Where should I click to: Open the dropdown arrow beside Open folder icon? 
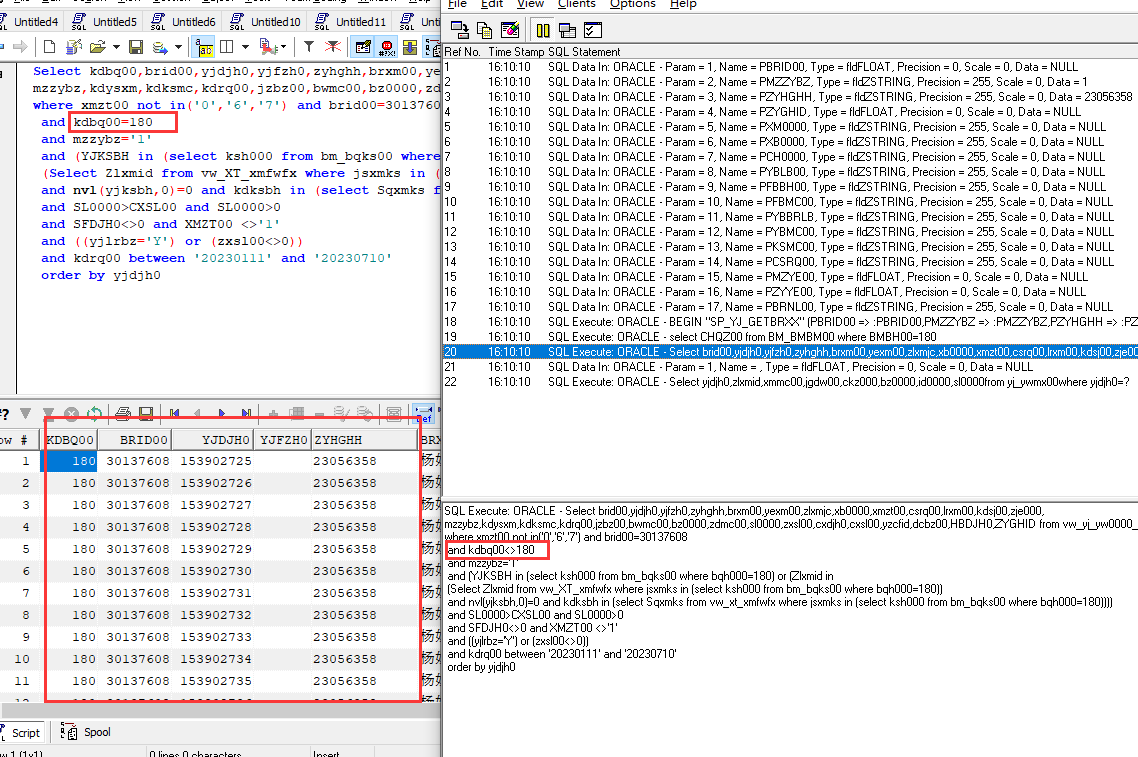[115, 47]
